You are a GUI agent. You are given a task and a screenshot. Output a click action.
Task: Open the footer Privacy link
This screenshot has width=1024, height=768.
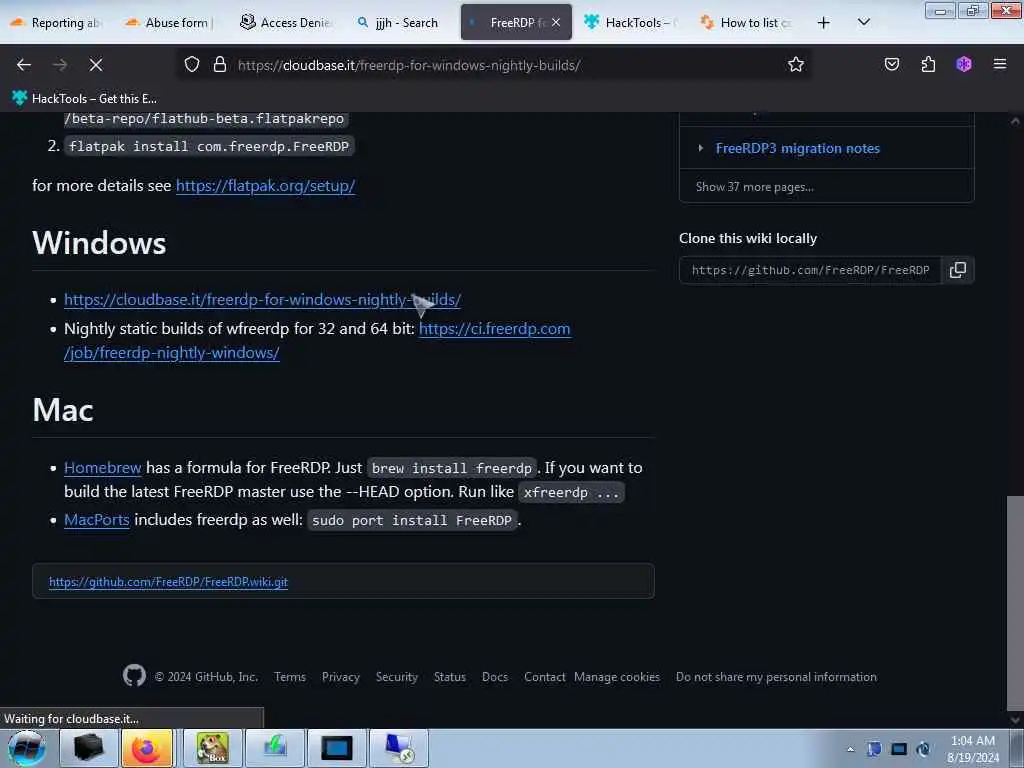coord(341,677)
